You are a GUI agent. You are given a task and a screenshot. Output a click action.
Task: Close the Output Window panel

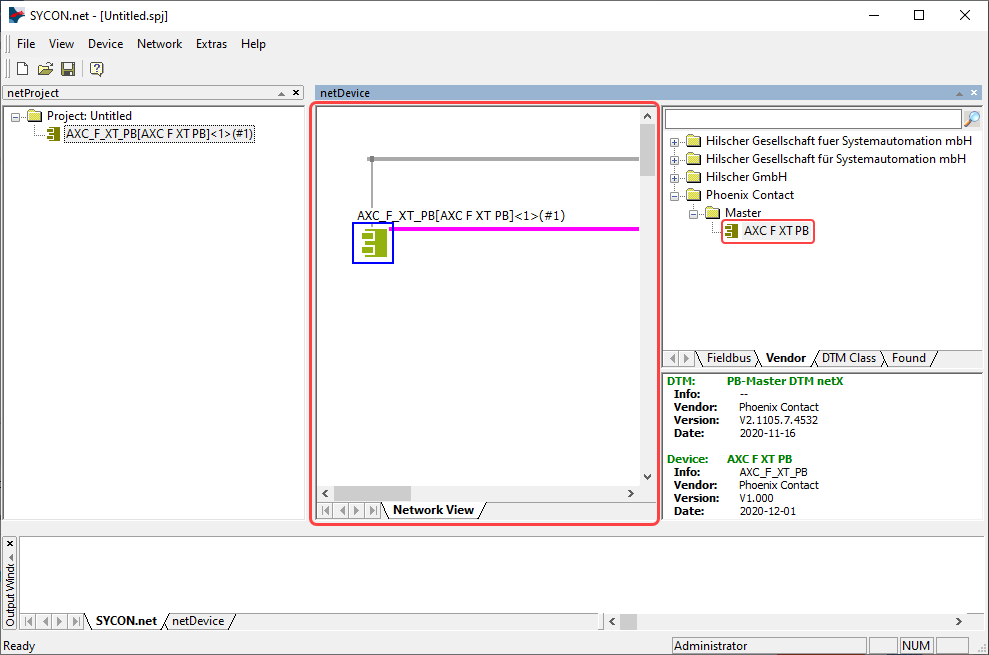click(x=9, y=543)
